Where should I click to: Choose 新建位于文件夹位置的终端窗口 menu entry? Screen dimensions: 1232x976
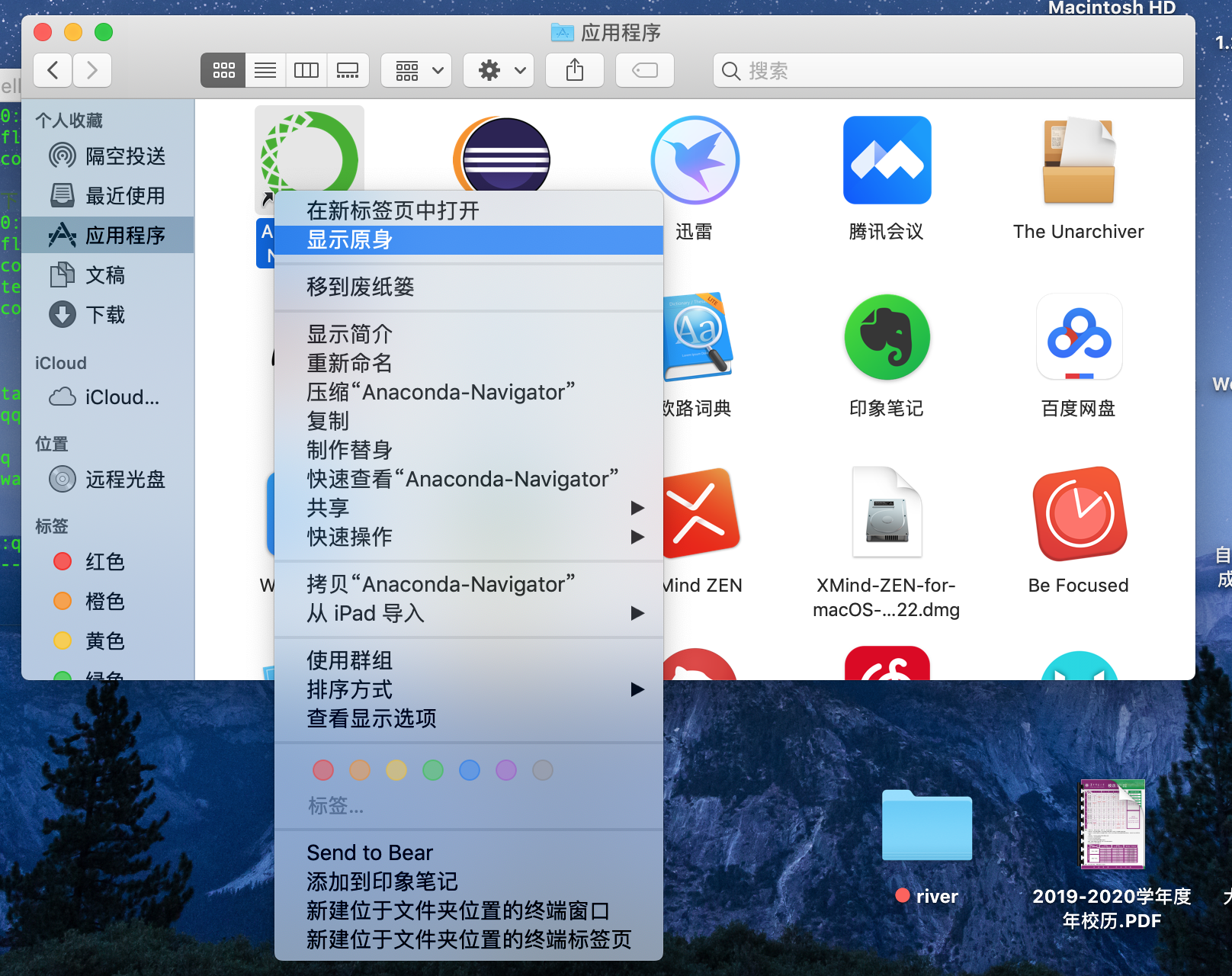pos(468,910)
